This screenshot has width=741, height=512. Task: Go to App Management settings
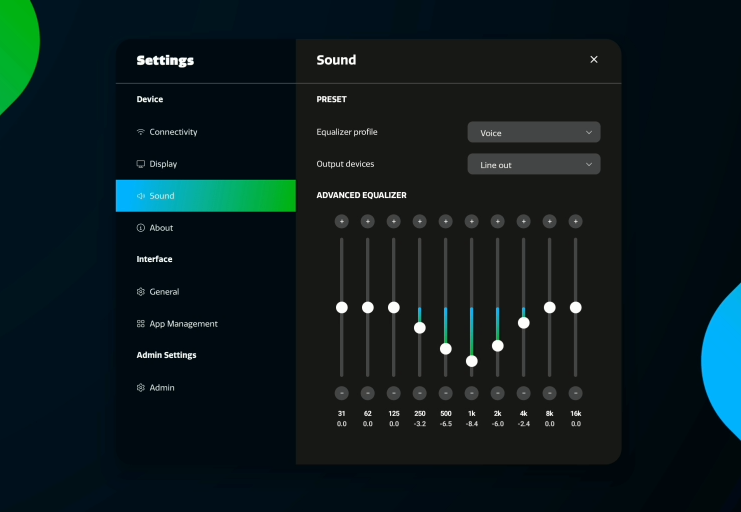pyautogui.click(x=206, y=324)
